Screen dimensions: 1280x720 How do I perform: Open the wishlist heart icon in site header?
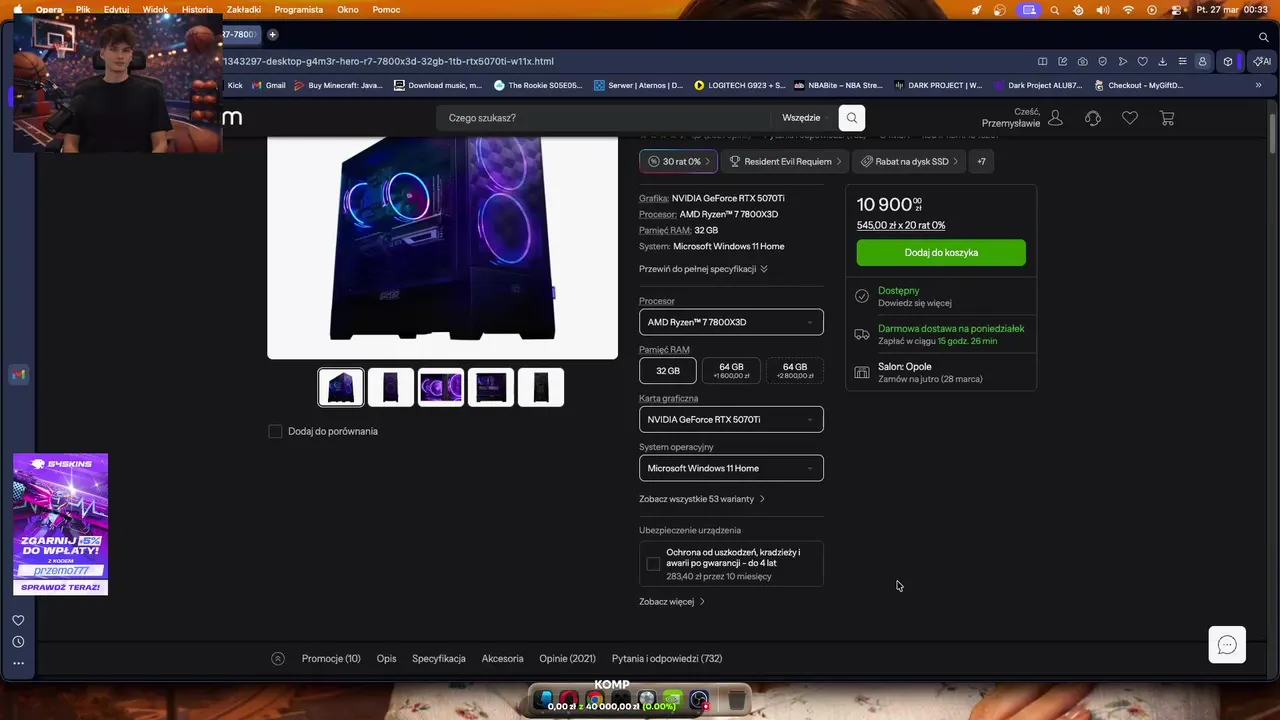(1130, 118)
